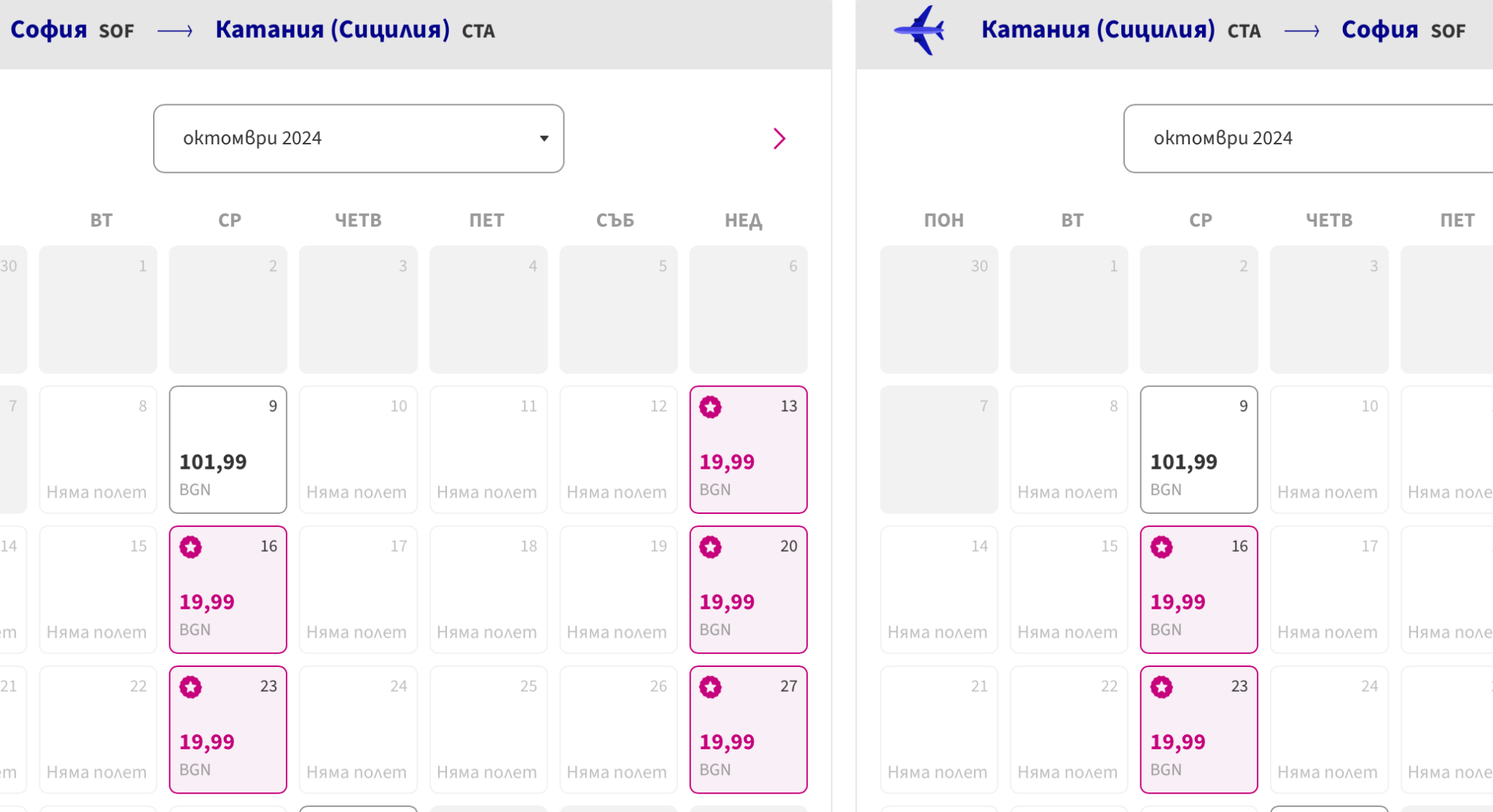Image resolution: width=1493 pixels, height=812 pixels.
Task: Click the outbound October 10 cell without flights
Action: point(358,450)
